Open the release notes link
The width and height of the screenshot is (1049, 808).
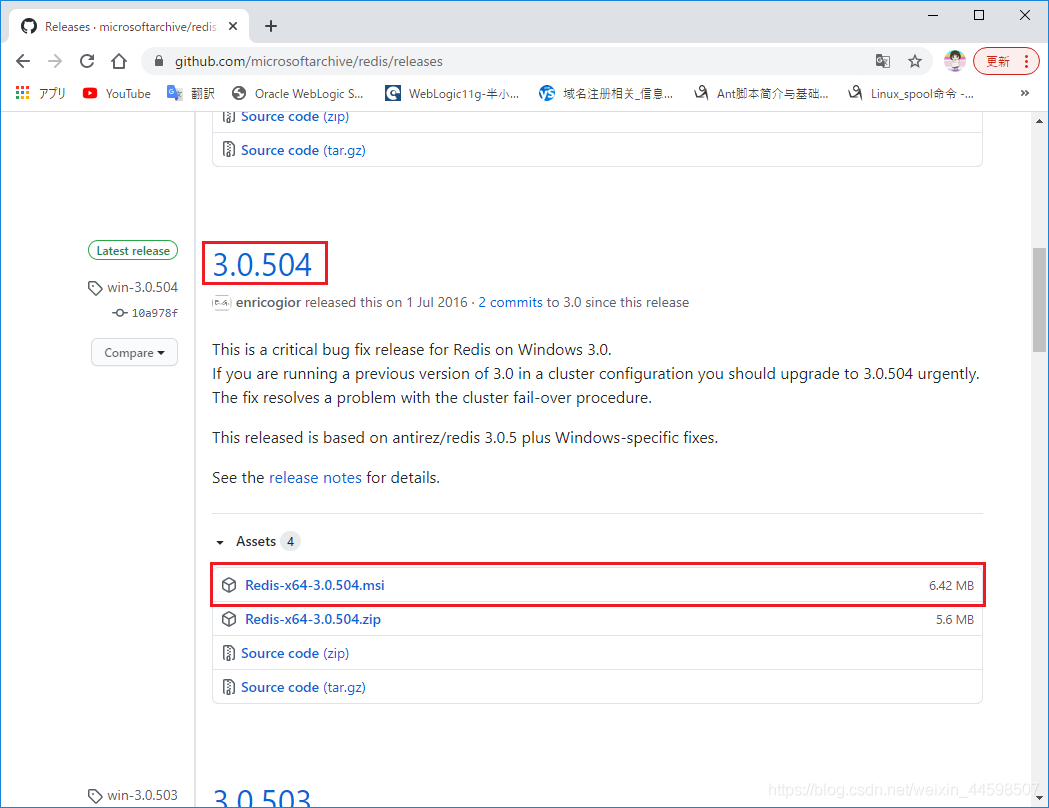pyautogui.click(x=315, y=478)
